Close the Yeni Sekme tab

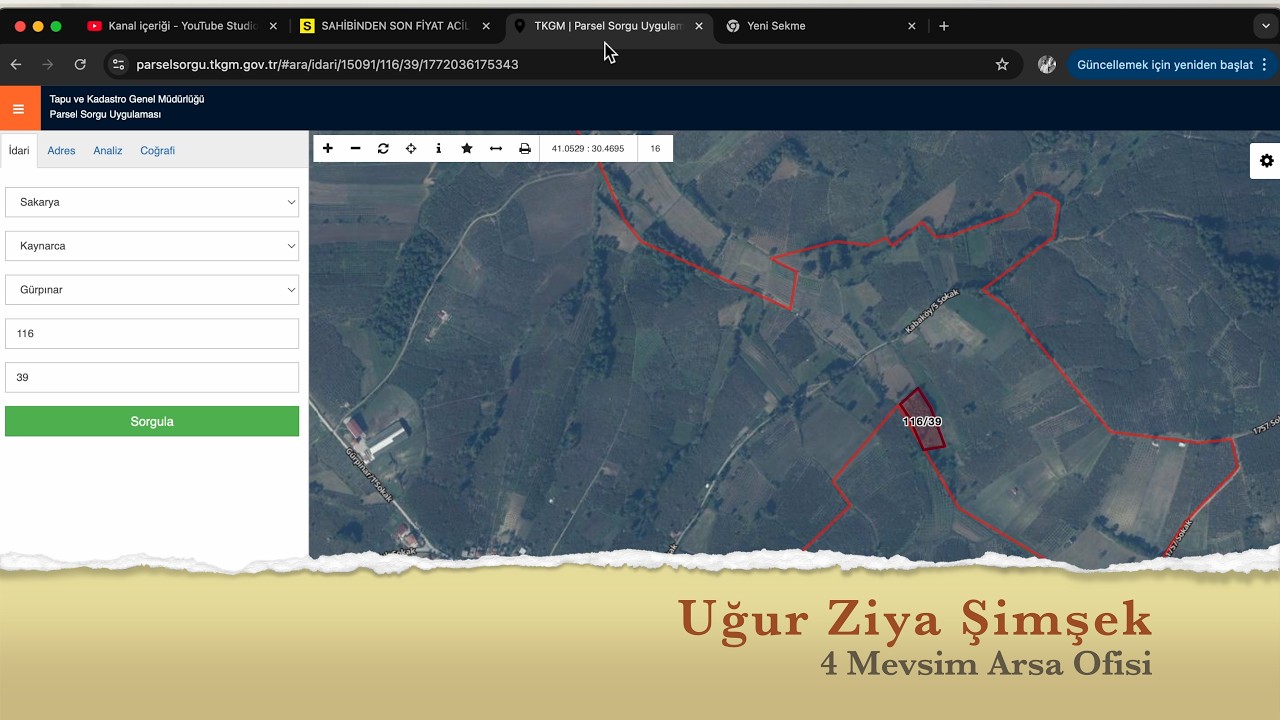pos(911,26)
